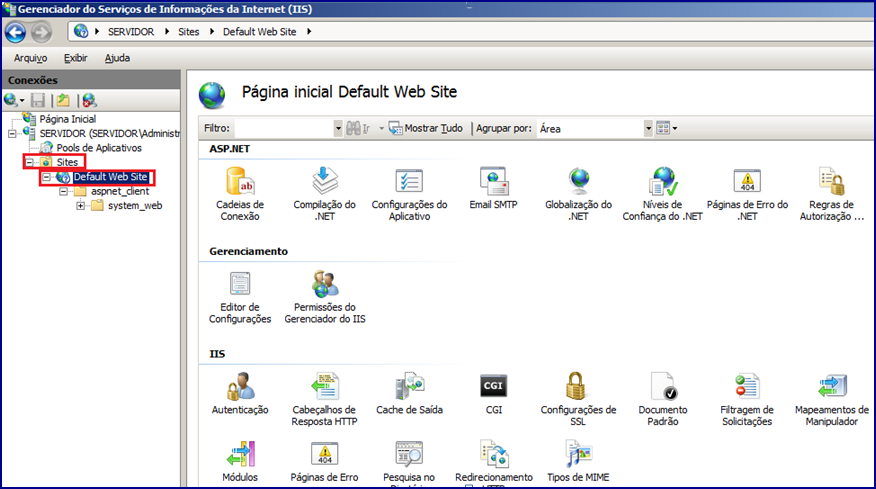
Task: Expand the system_web folder node
Action: pyautogui.click(x=80, y=206)
